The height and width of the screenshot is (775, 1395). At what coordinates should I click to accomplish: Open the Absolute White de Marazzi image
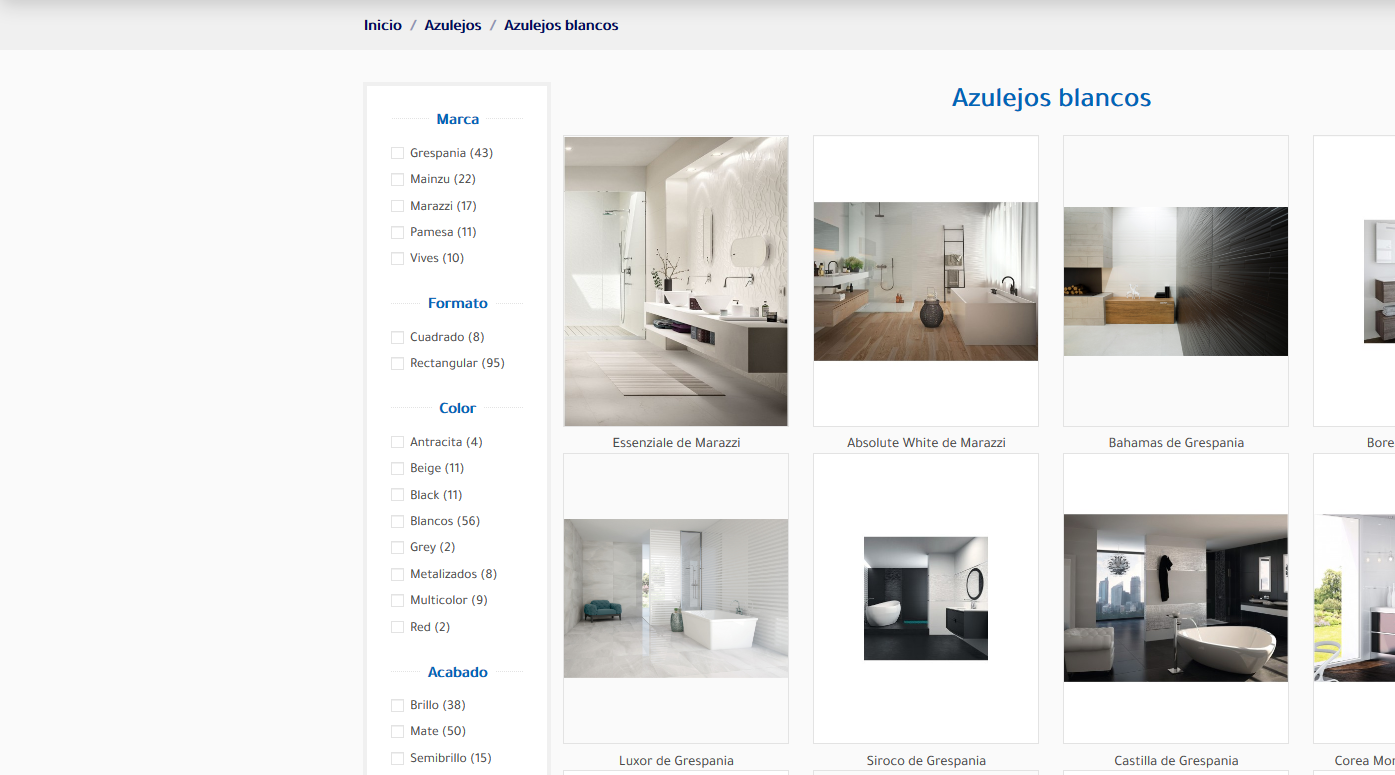[926, 281]
